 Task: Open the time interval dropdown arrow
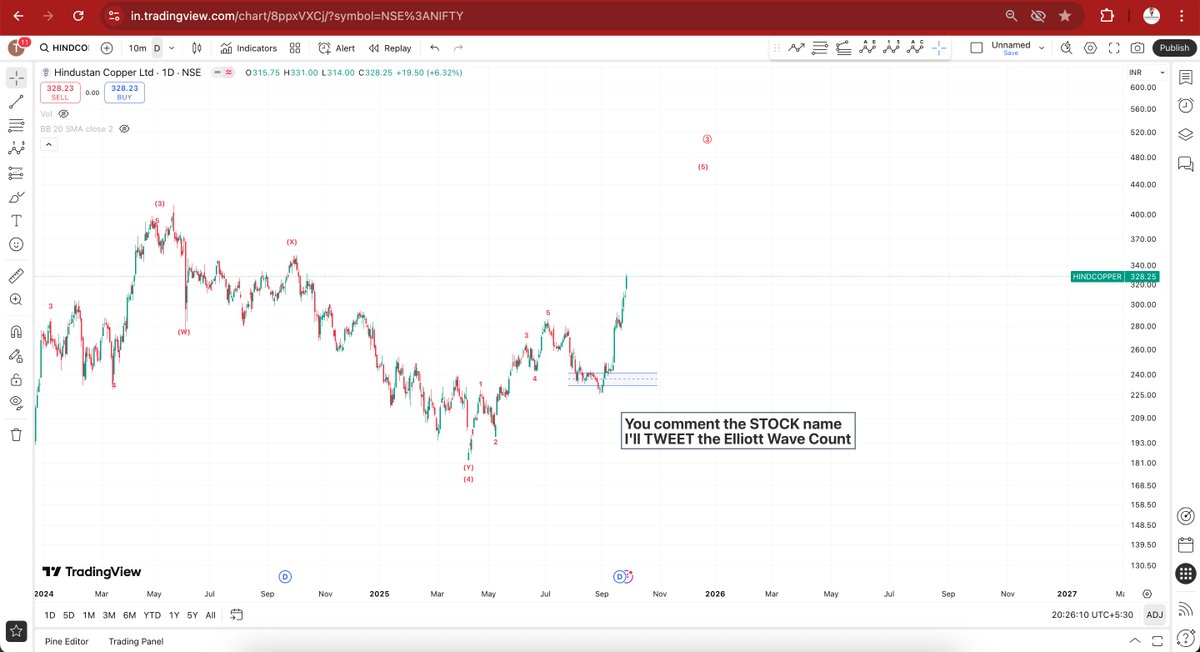[x=172, y=48]
